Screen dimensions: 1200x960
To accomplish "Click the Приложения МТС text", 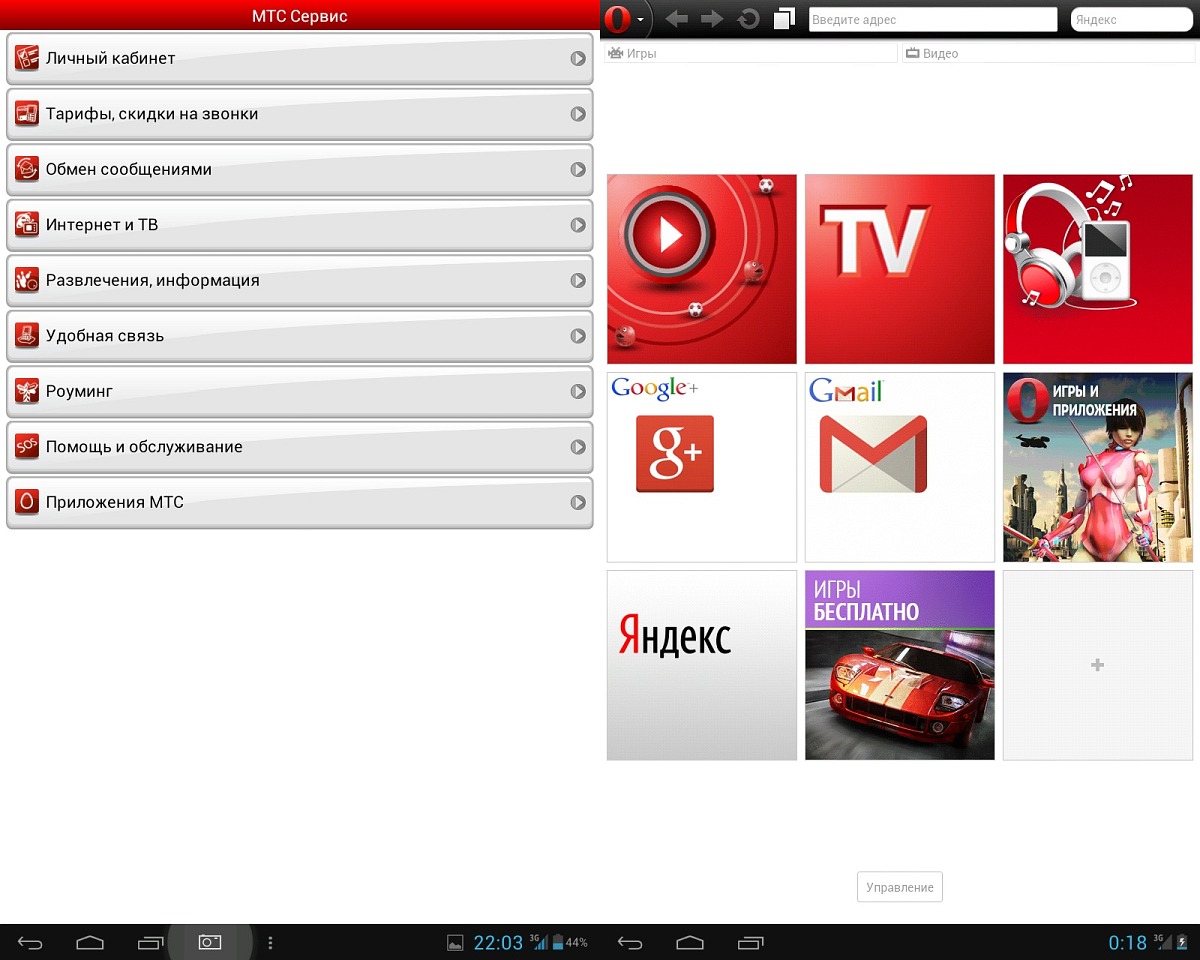I will point(115,503).
